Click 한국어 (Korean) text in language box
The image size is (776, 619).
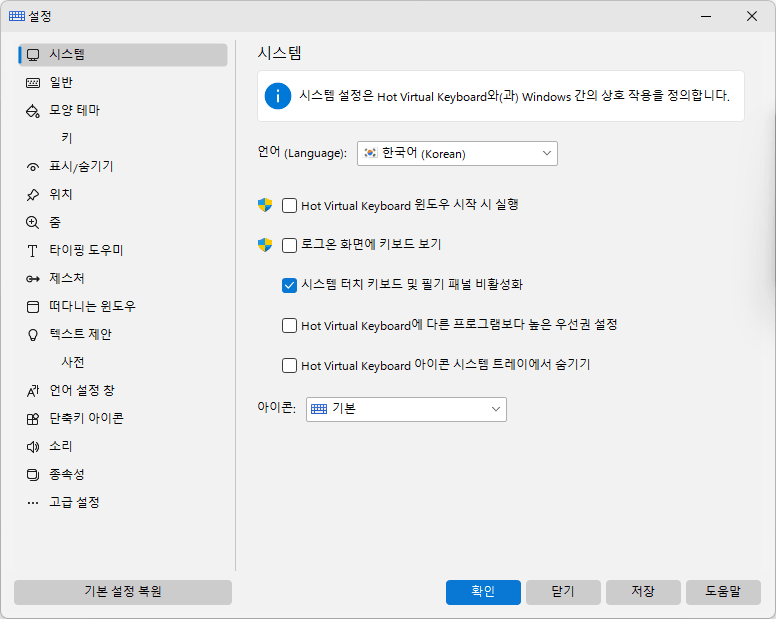(x=424, y=153)
